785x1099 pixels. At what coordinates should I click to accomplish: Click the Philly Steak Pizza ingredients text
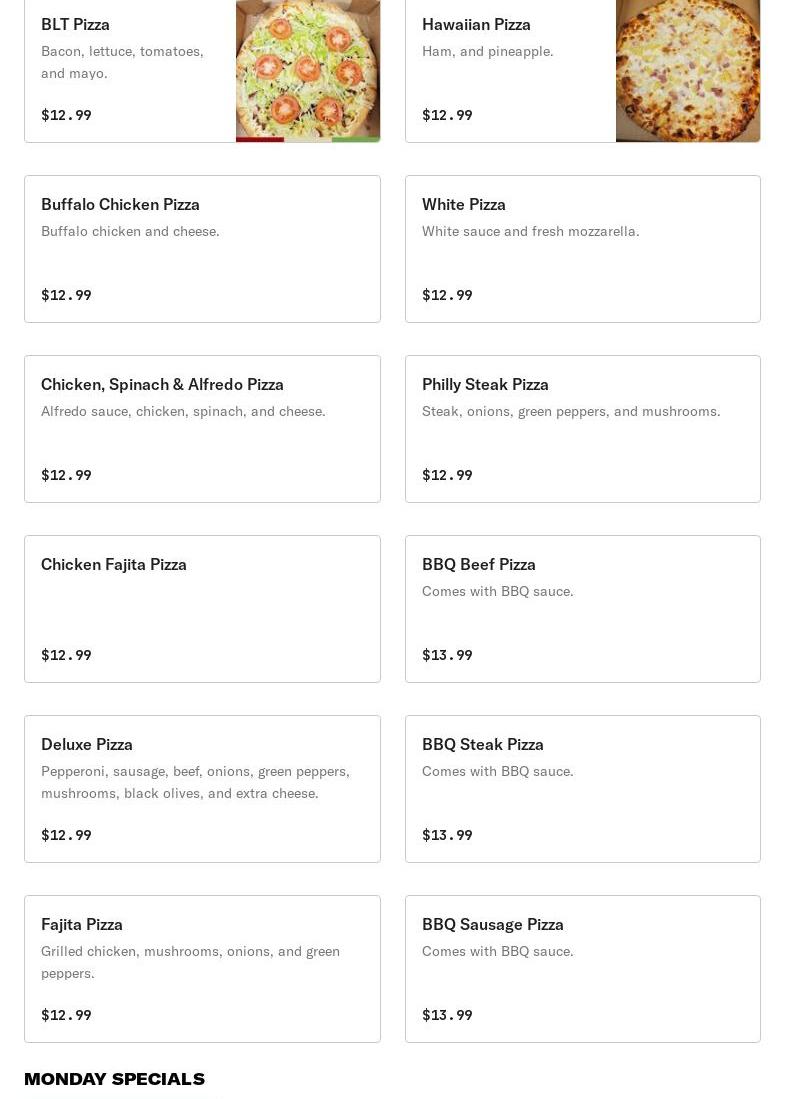(570, 411)
